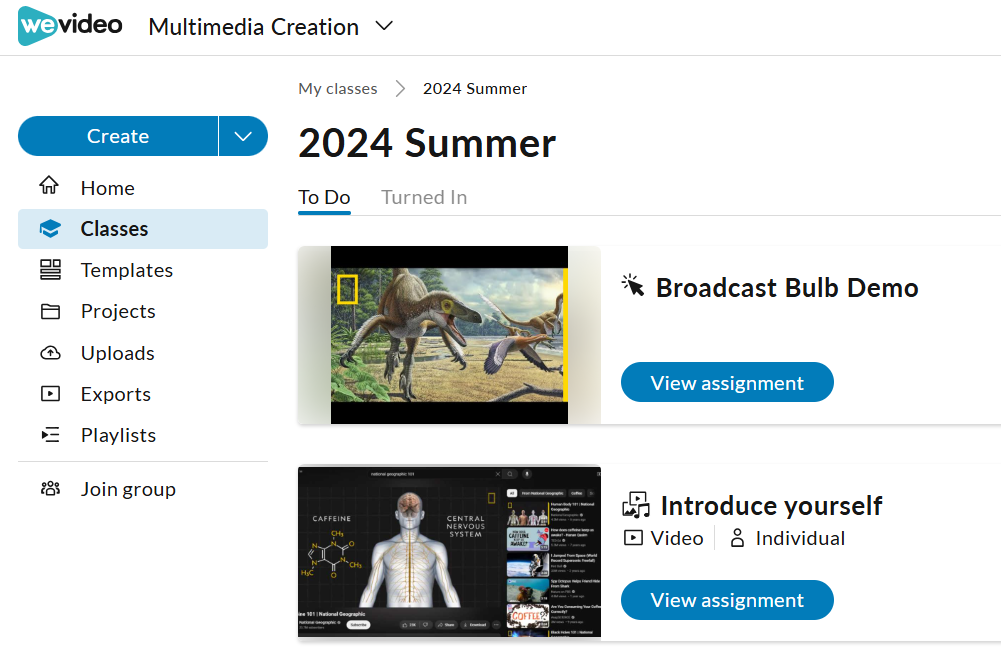Click the Individual label
The height and width of the screenshot is (659, 1001).
(801, 538)
